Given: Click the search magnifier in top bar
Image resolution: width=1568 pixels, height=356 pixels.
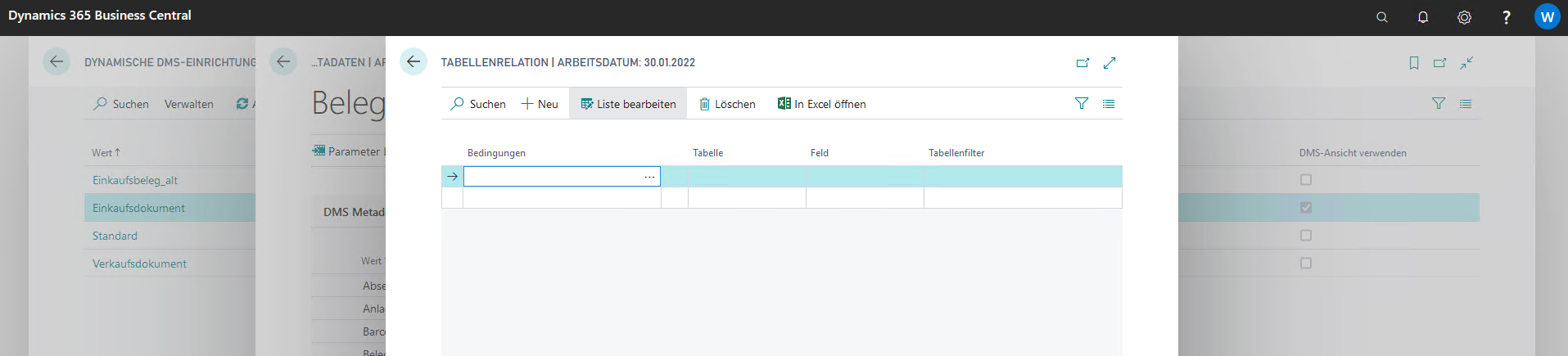Looking at the screenshot, I should [x=1382, y=17].
